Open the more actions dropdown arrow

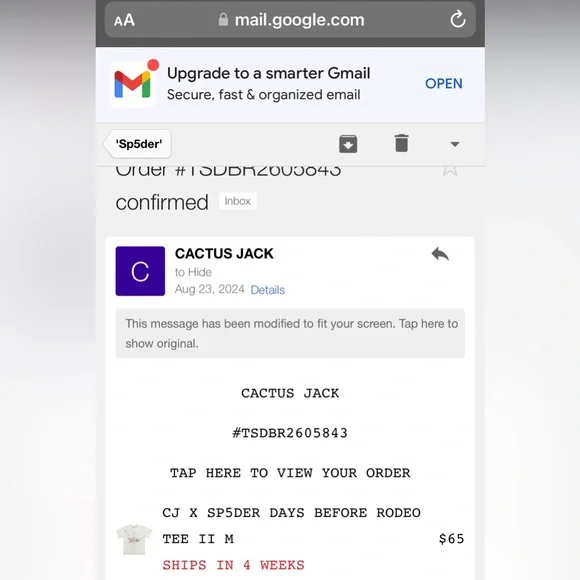pyautogui.click(x=455, y=144)
